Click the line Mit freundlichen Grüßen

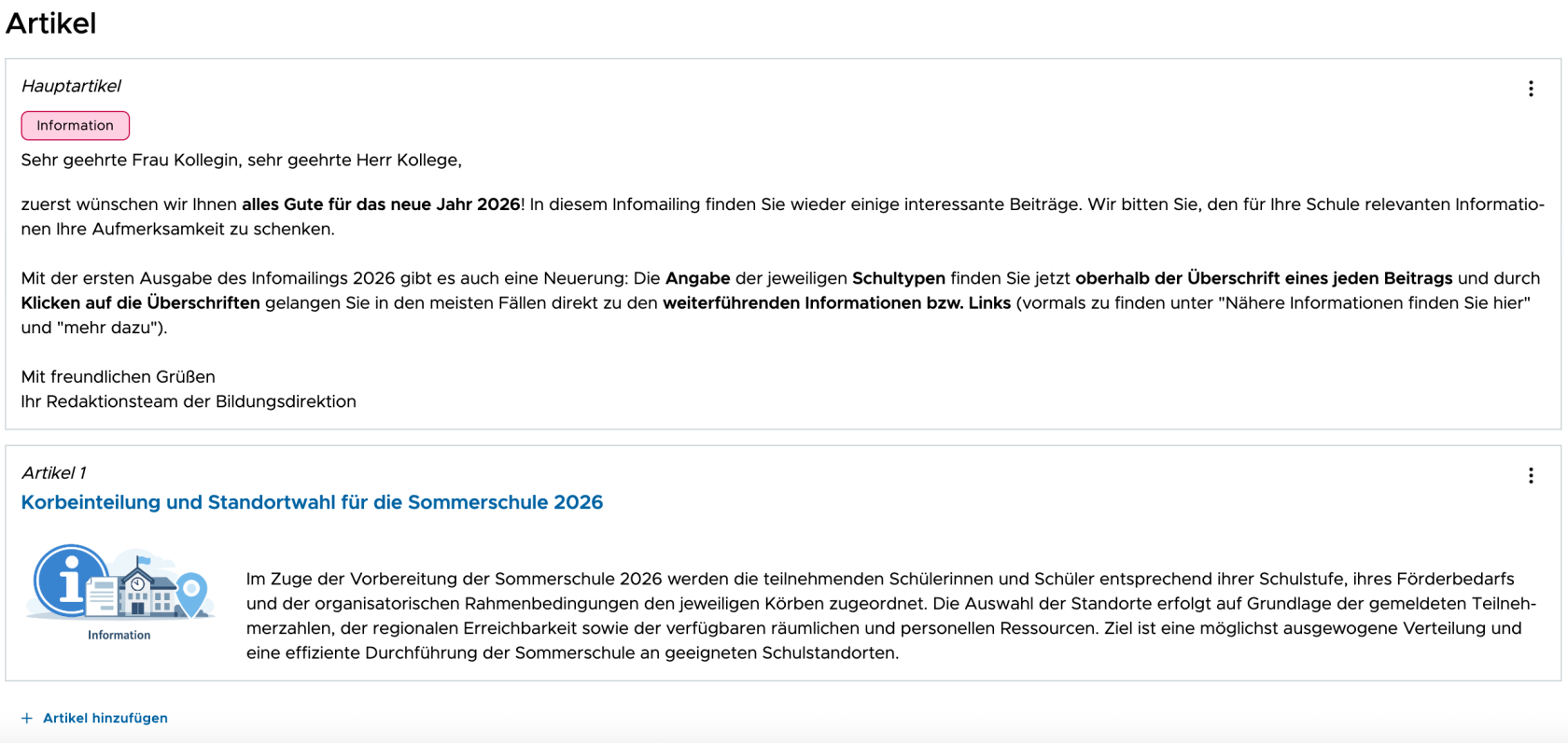pos(119,377)
